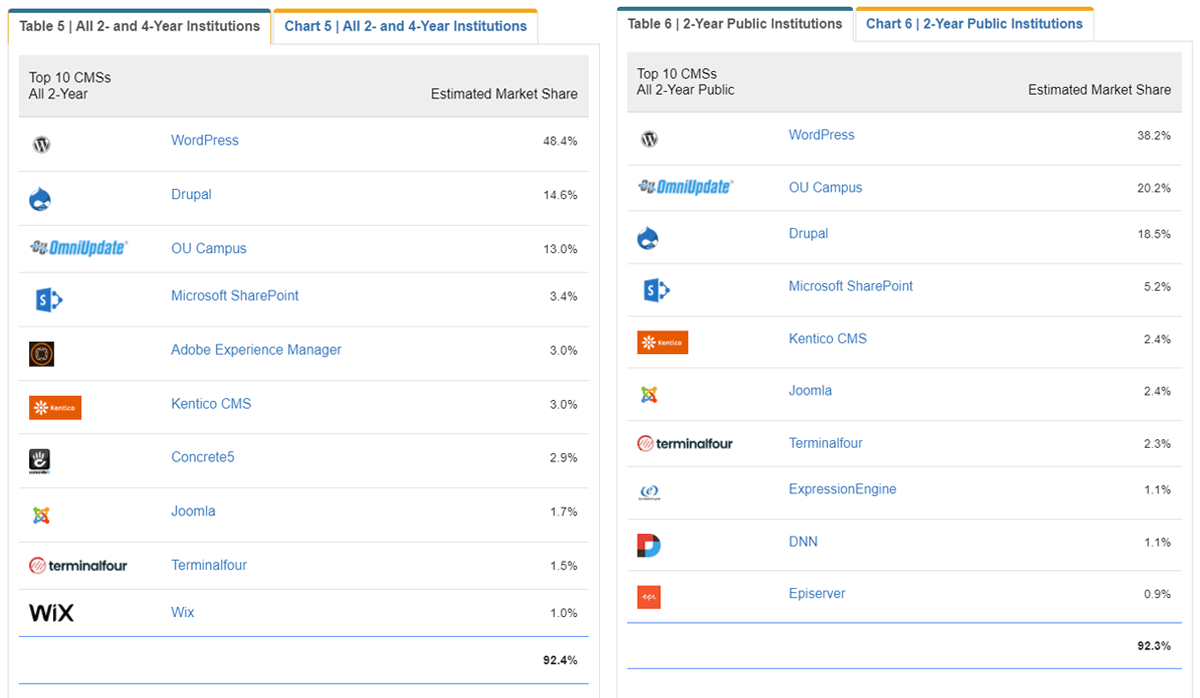Open the ExpressionEngine link
This screenshot has width=1200, height=698.
pyautogui.click(x=842, y=489)
